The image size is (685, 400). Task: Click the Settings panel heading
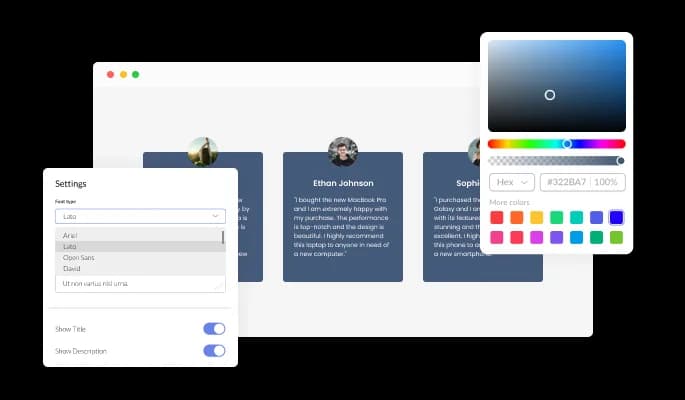click(71, 184)
